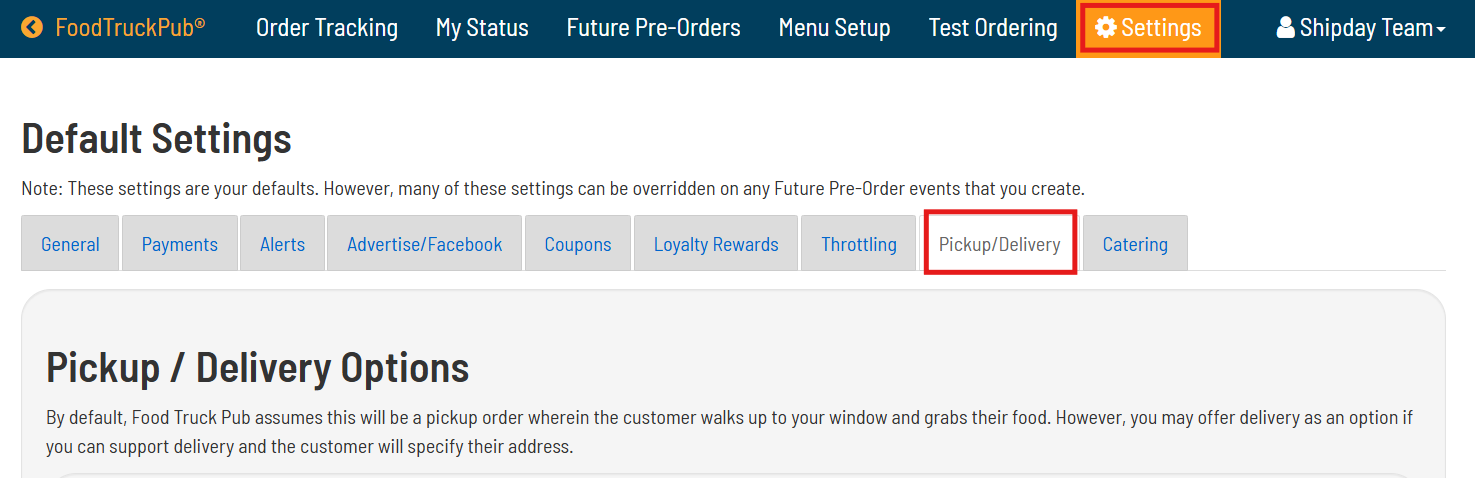The image size is (1475, 478).
Task: Select the Pickup/Delivery tab
Action: (x=999, y=244)
